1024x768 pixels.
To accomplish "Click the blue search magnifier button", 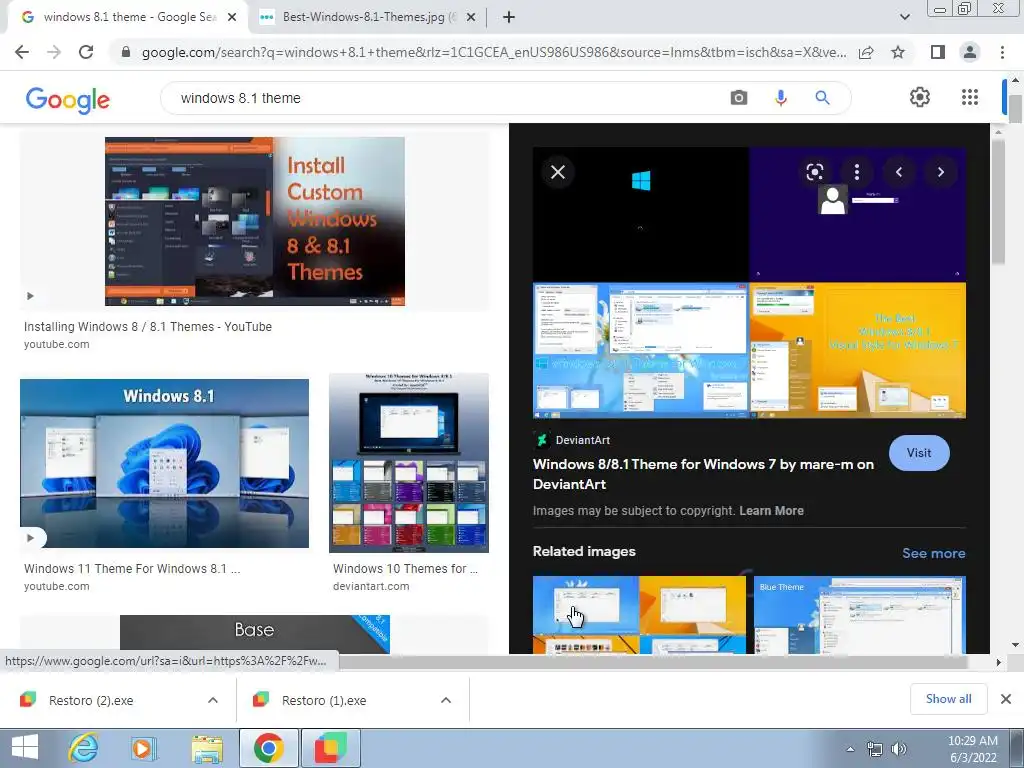I will click(x=822, y=98).
